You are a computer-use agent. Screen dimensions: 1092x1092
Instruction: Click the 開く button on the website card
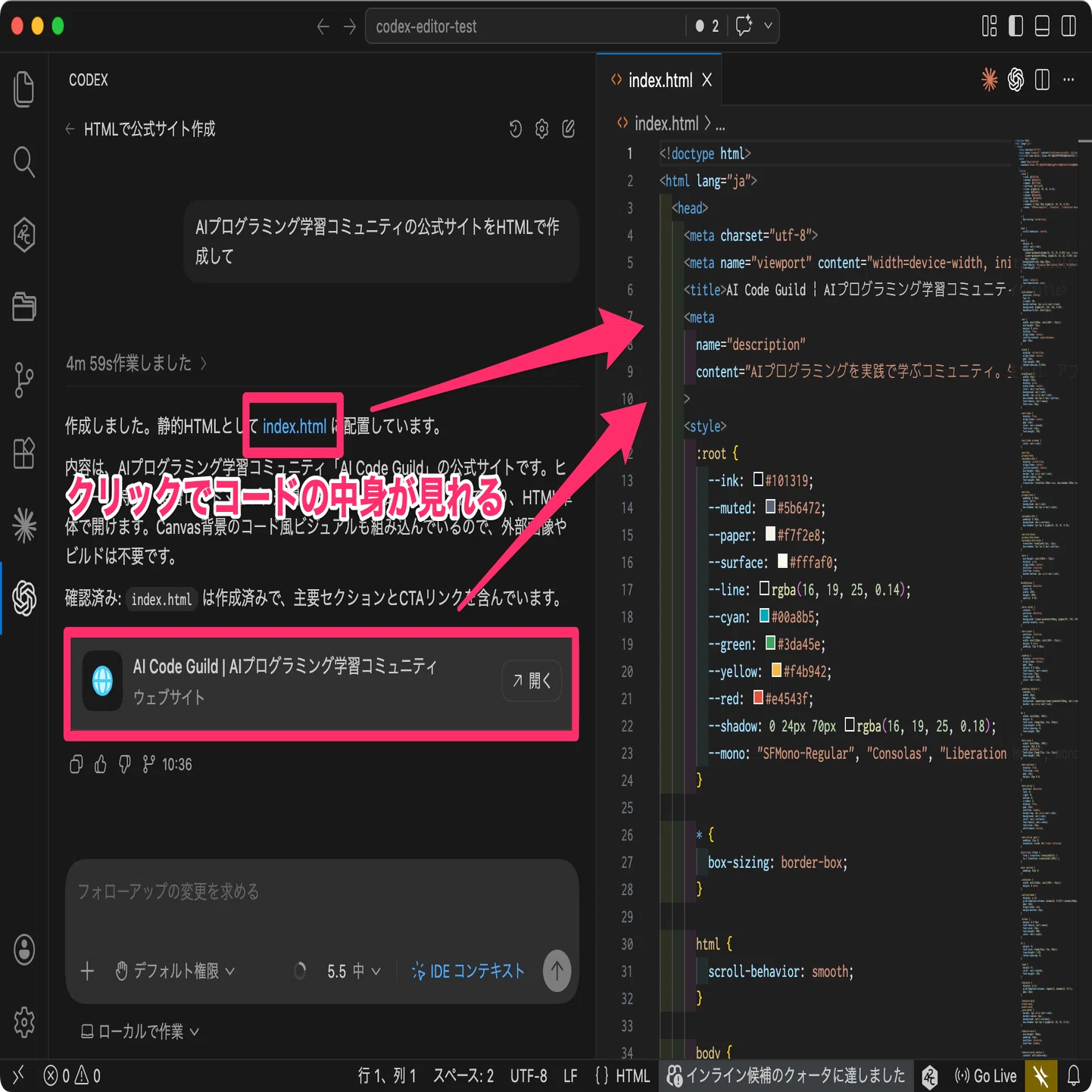tap(532, 681)
